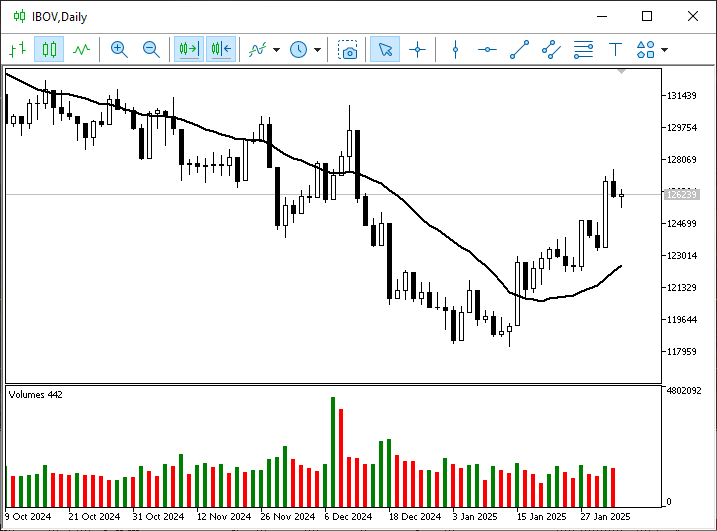This screenshot has width=717, height=531.
Task: Minimize the IBOV,Daily chart window
Action: 602,16
